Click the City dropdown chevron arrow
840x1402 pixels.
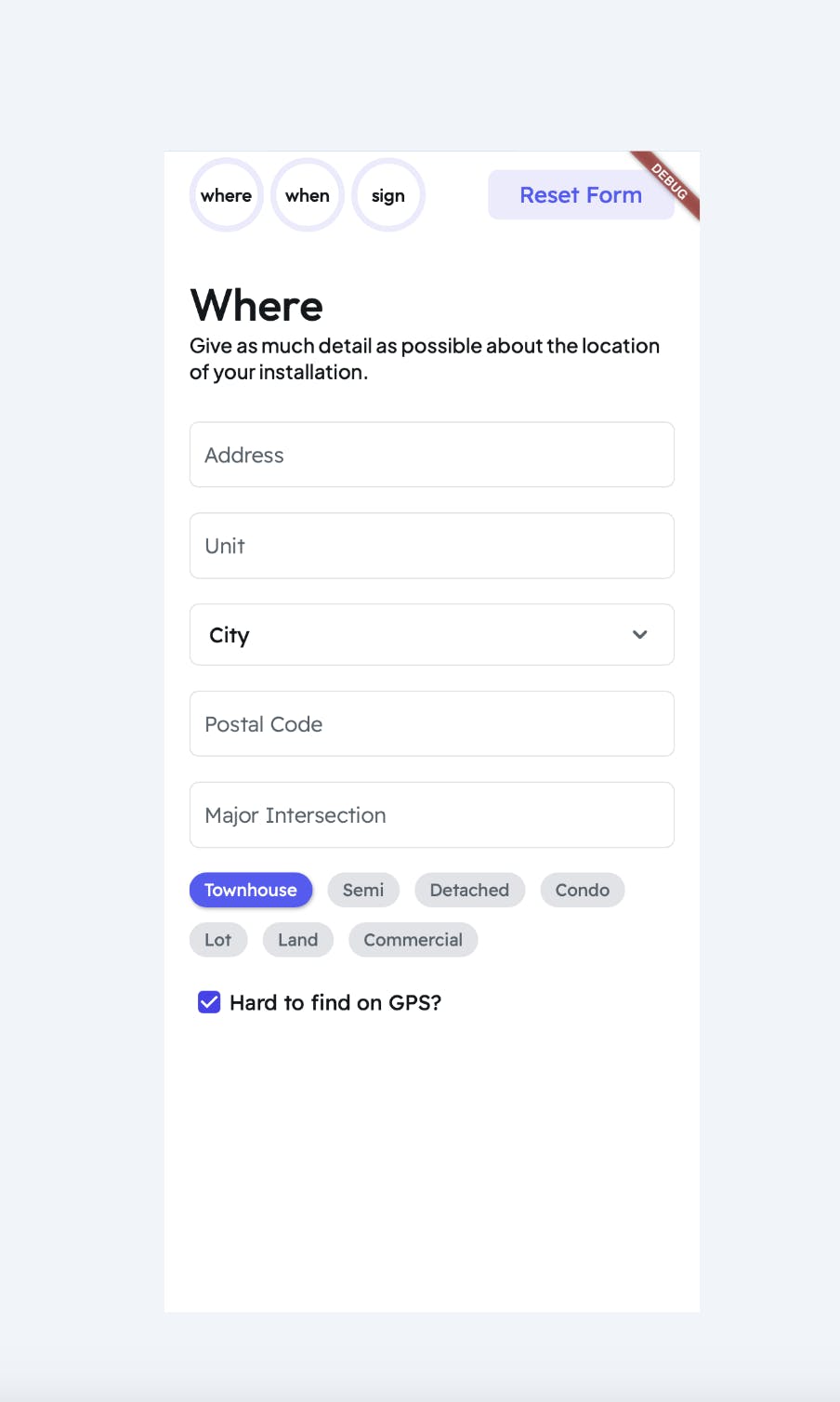(x=639, y=635)
